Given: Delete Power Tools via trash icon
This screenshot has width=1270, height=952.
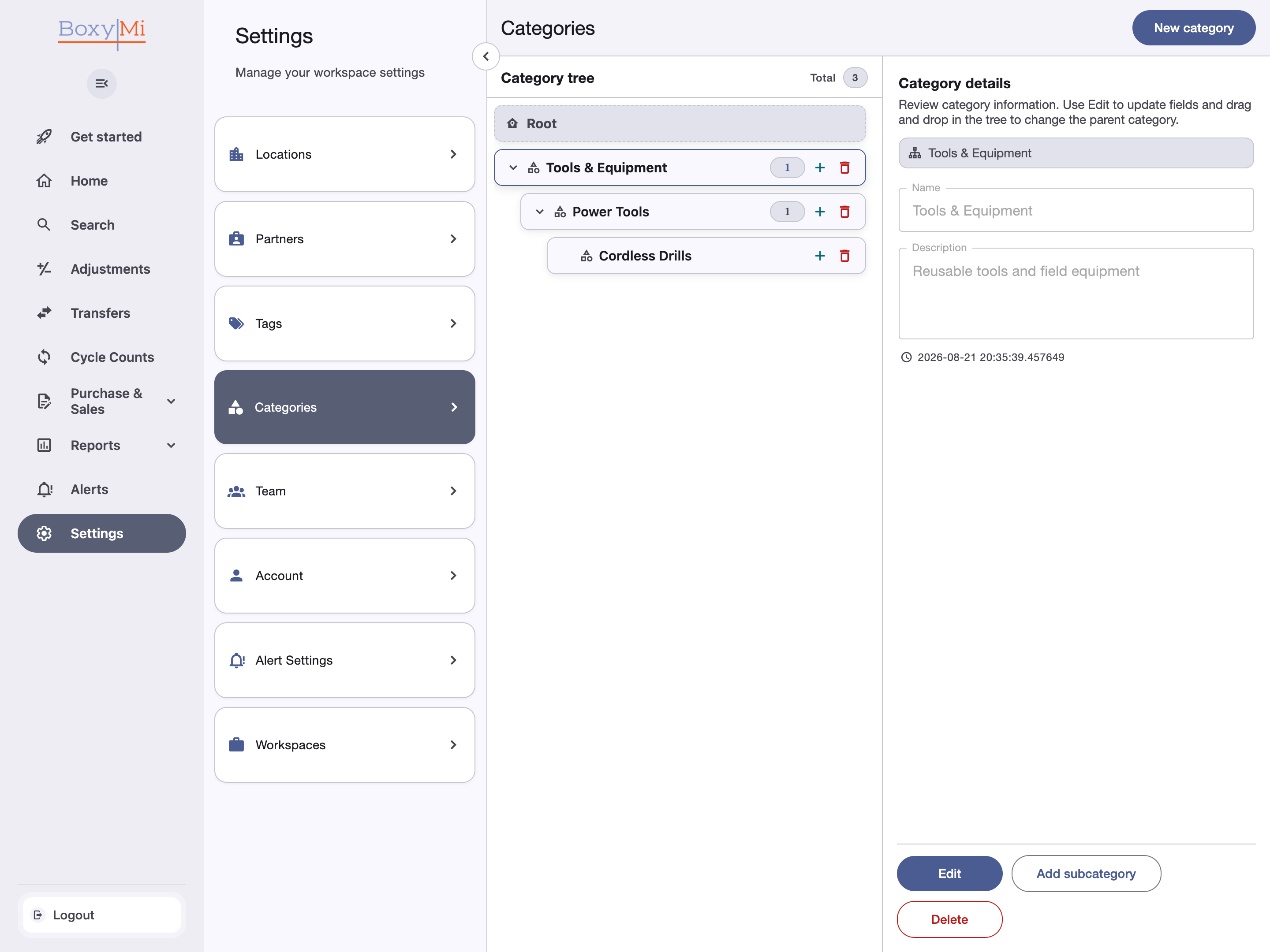Looking at the screenshot, I should [x=844, y=212].
